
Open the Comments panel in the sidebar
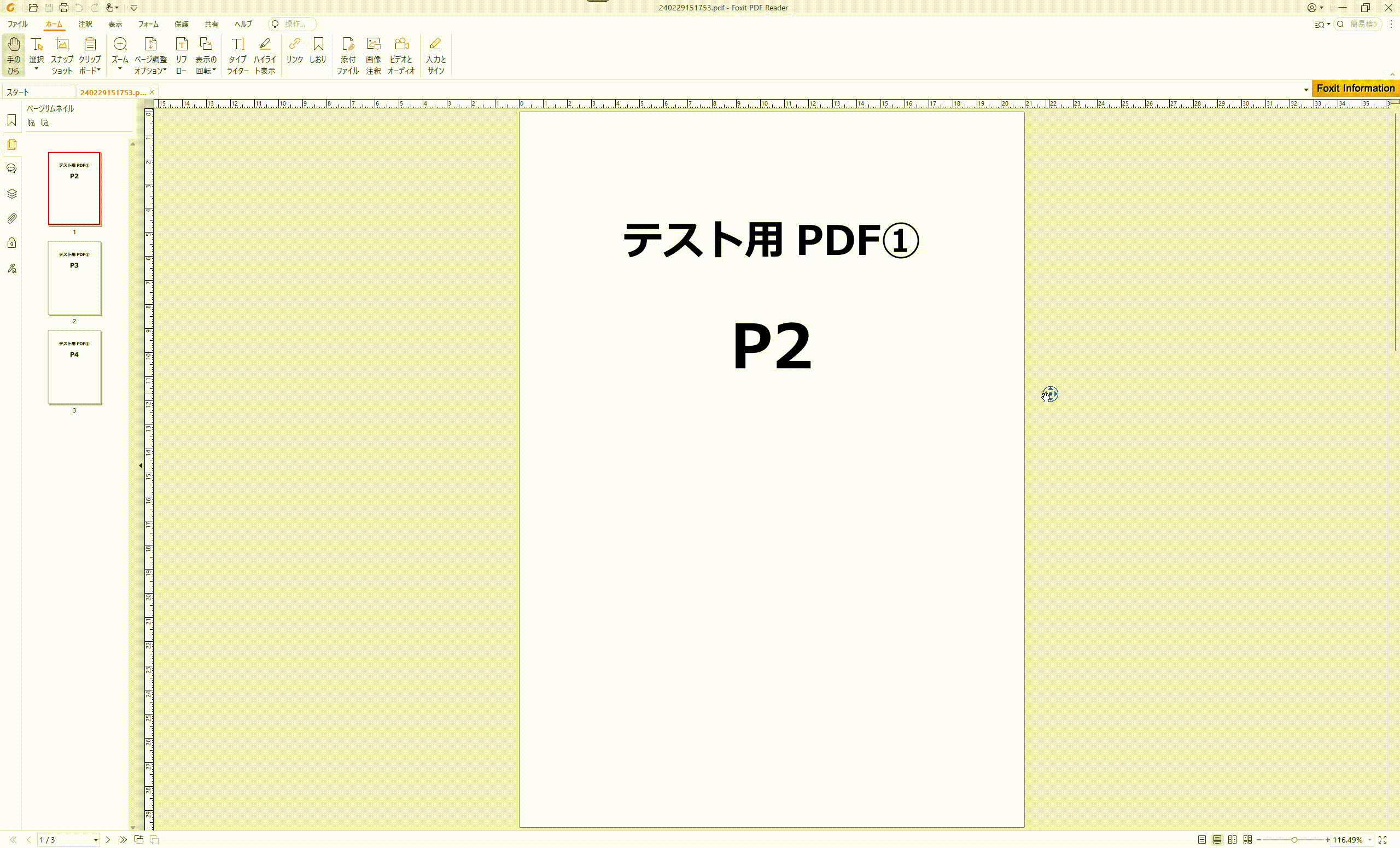tap(11, 169)
